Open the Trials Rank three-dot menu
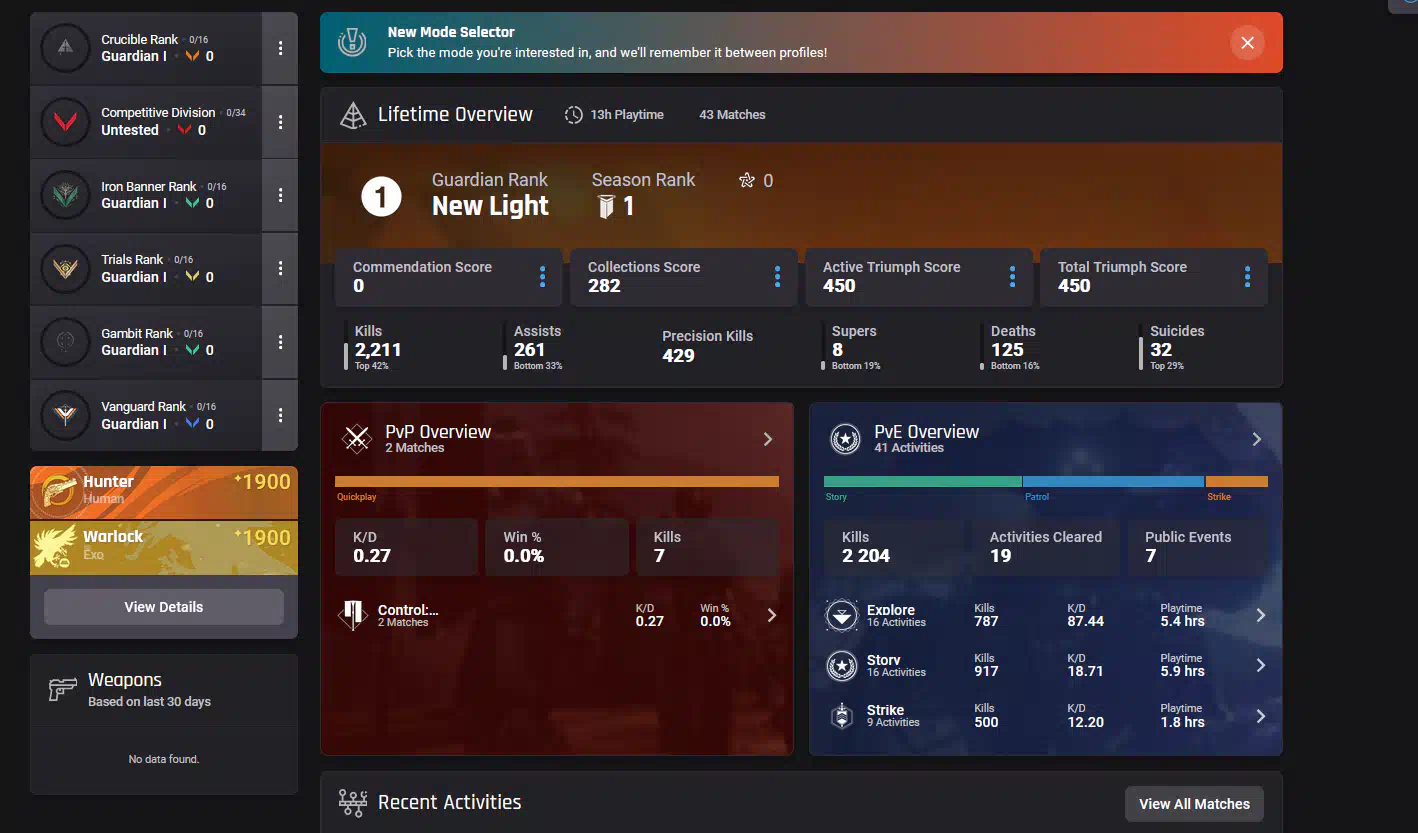1418x833 pixels. 280,268
